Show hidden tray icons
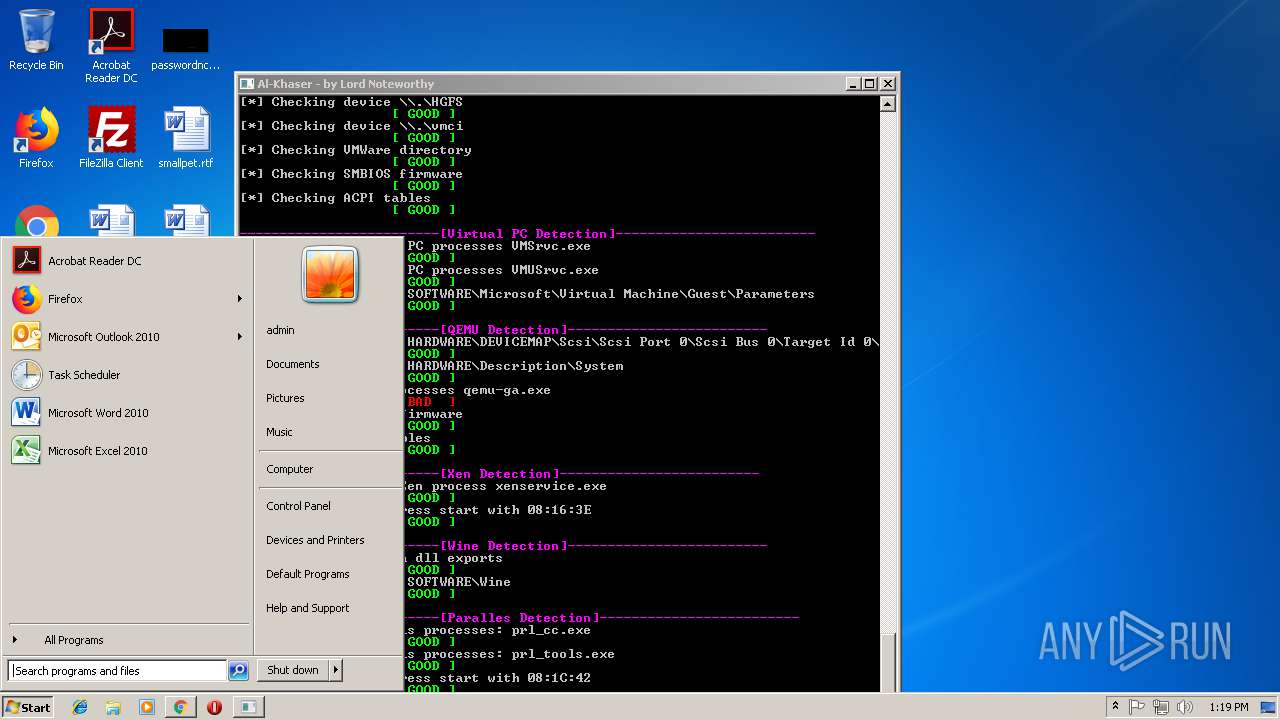Viewport: 1280px width, 720px height. click(x=1116, y=707)
